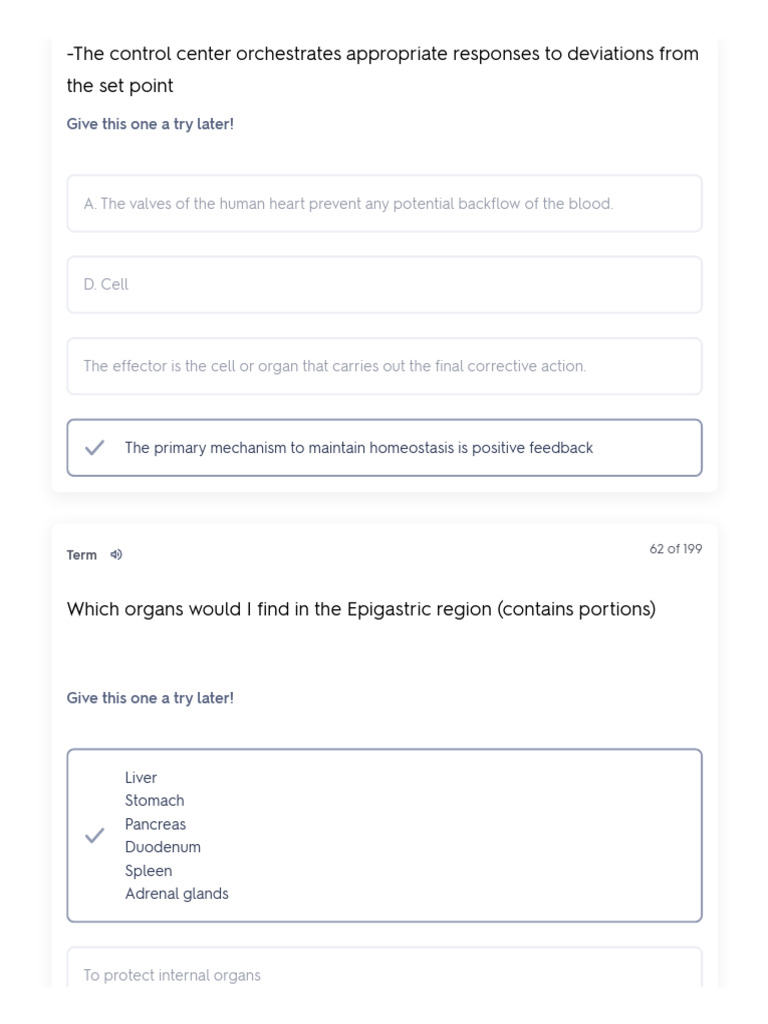The width and height of the screenshot is (768, 1024).
Task: Click the checkmark next to the organ list
Action: 95,836
